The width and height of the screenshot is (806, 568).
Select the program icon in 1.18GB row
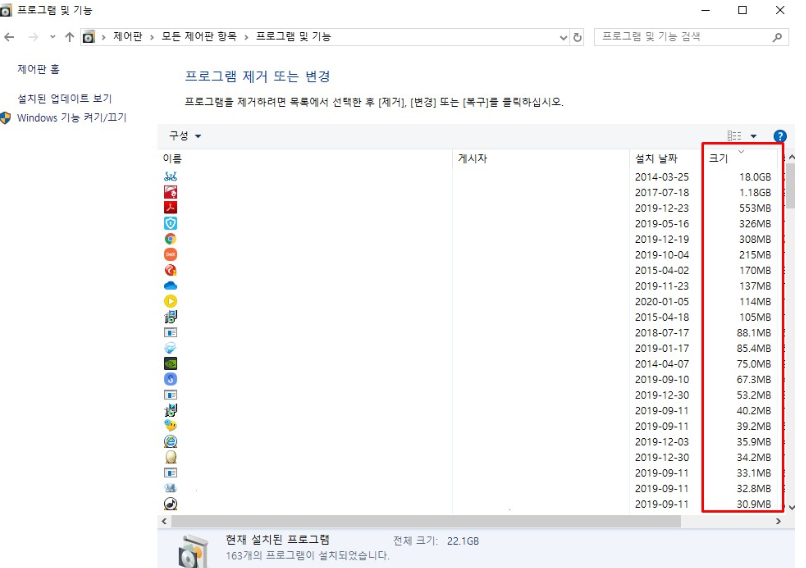pyautogui.click(x=171, y=192)
